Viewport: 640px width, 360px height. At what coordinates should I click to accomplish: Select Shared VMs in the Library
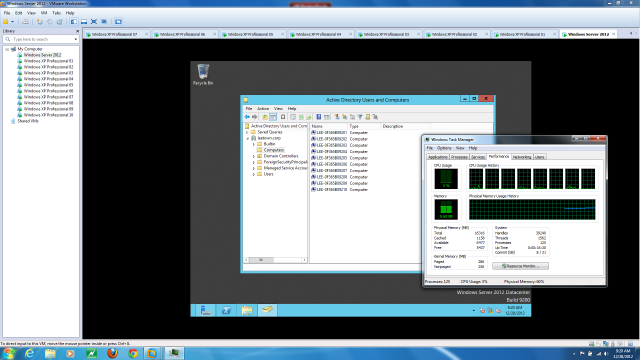tap(28, 121)
